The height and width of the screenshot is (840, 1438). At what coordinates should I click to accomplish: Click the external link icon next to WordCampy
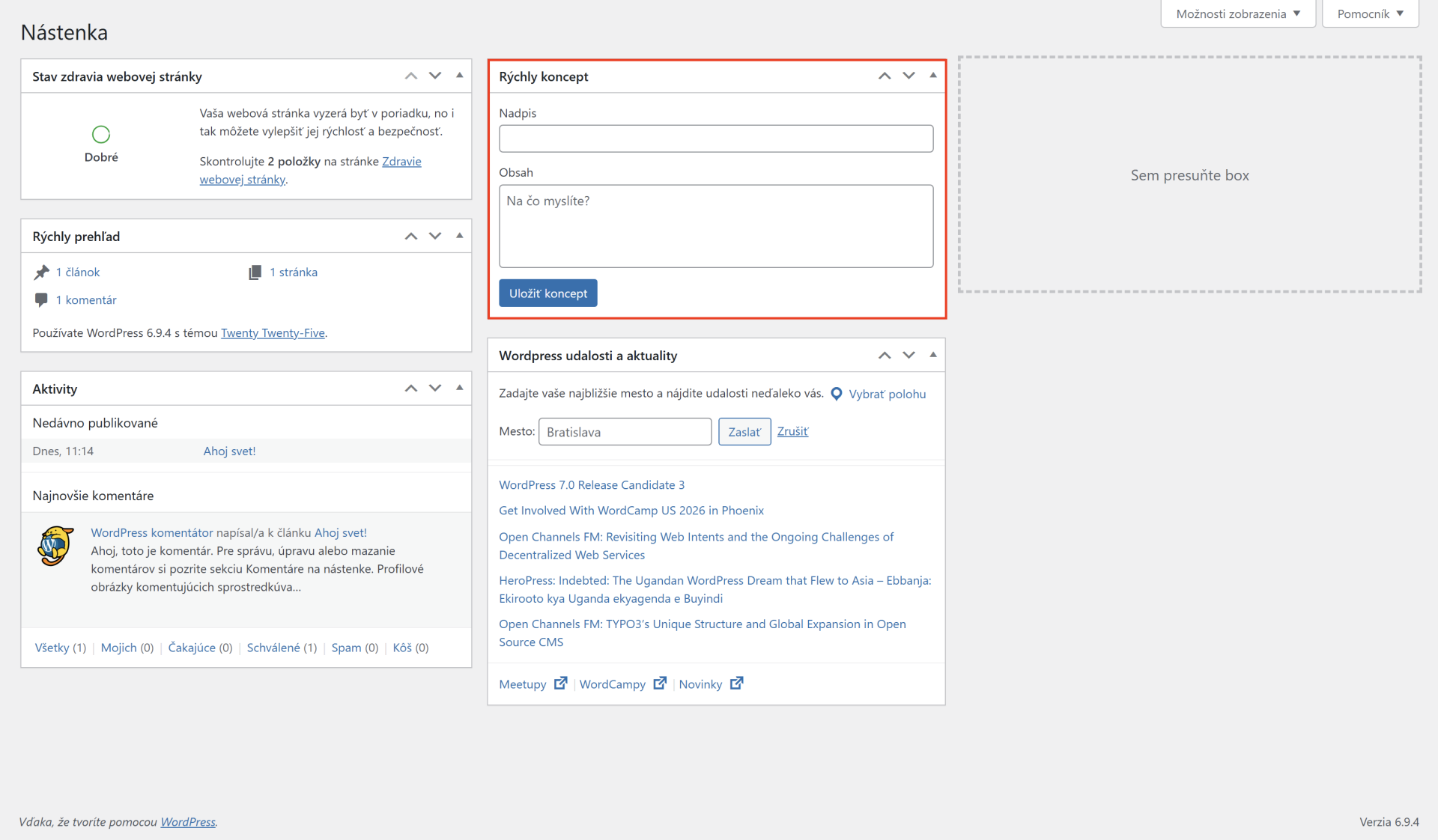(x=660, y=683)
